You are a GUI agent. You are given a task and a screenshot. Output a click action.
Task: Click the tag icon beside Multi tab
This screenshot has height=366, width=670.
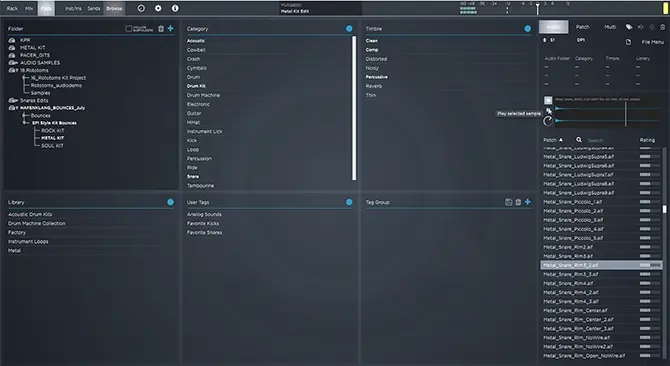click(629, 27)
